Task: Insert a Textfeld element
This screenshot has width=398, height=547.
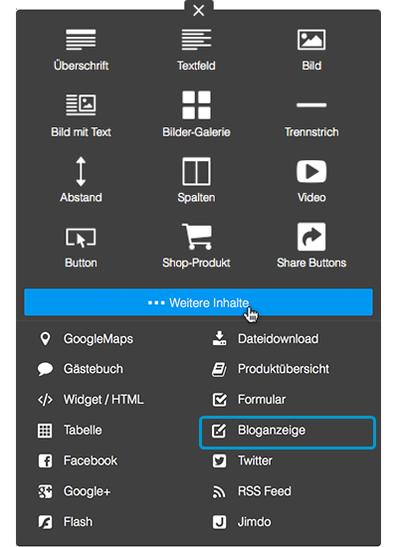Action: (196, 50)
